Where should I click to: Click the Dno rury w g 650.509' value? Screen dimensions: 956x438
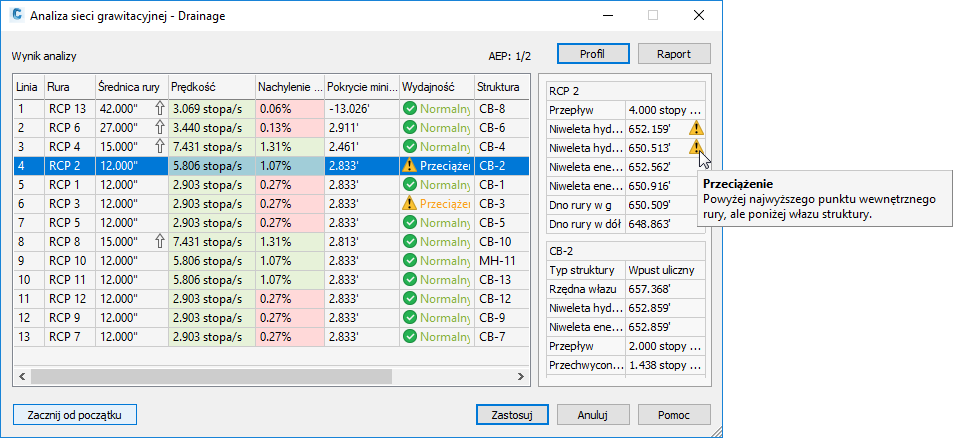[x=665, y=205]
